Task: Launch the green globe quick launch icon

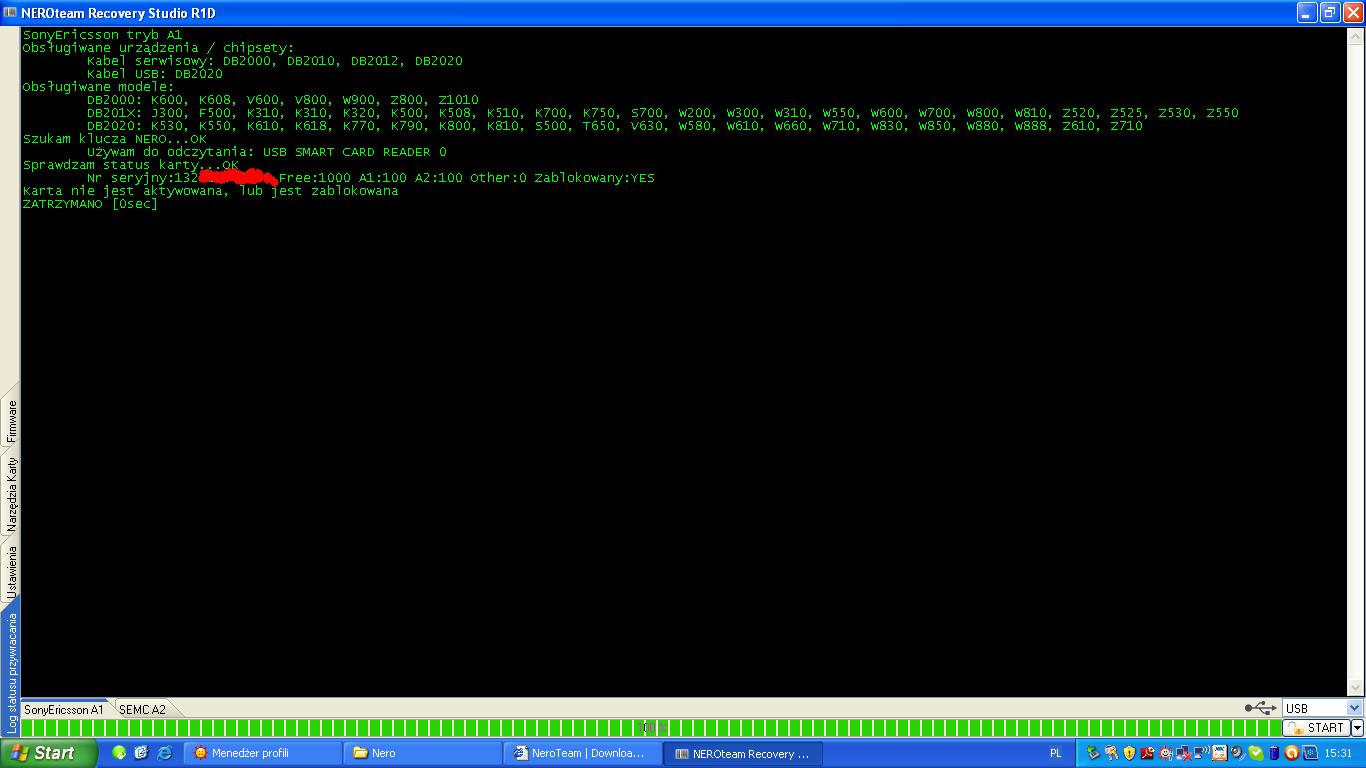Action: pos(120,753)
